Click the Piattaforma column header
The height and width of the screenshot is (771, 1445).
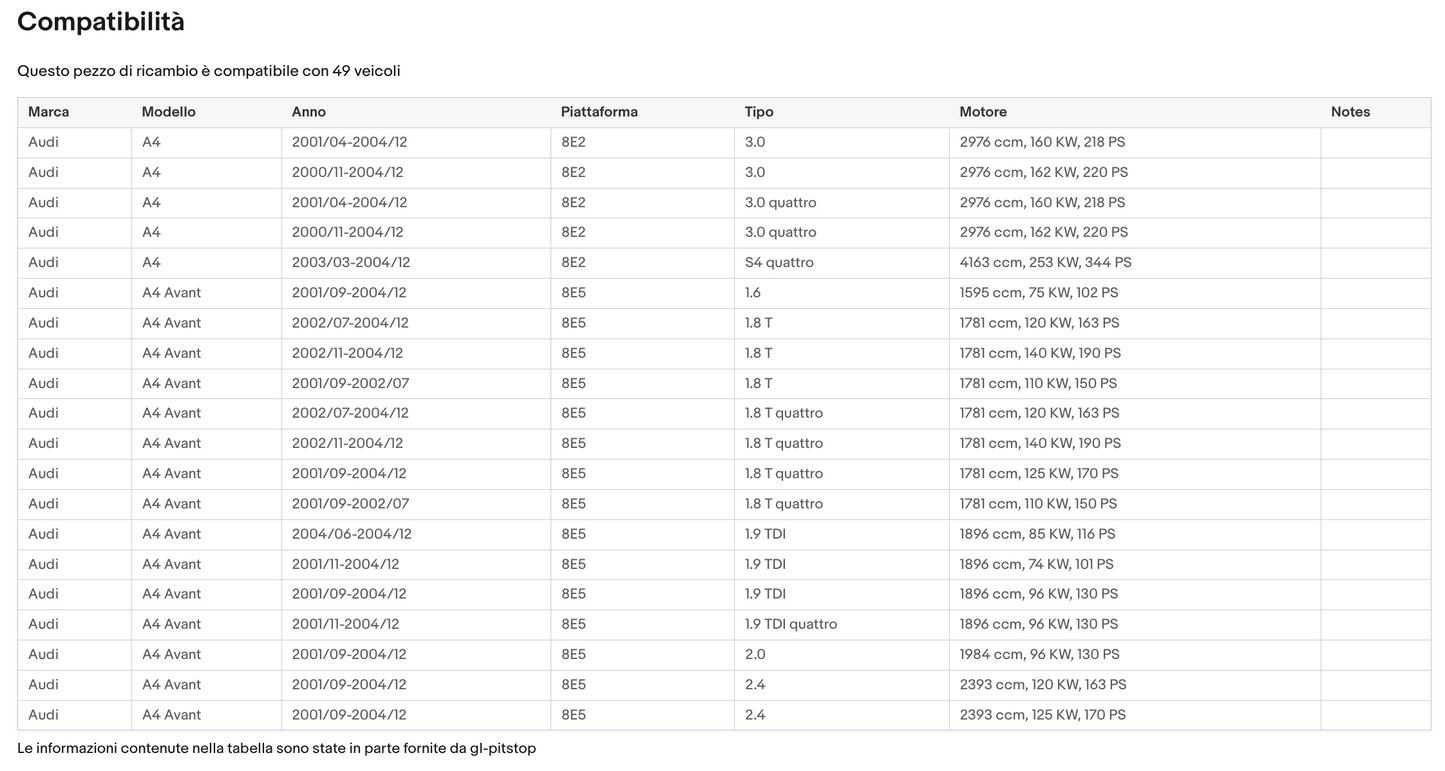pos(642,112)
